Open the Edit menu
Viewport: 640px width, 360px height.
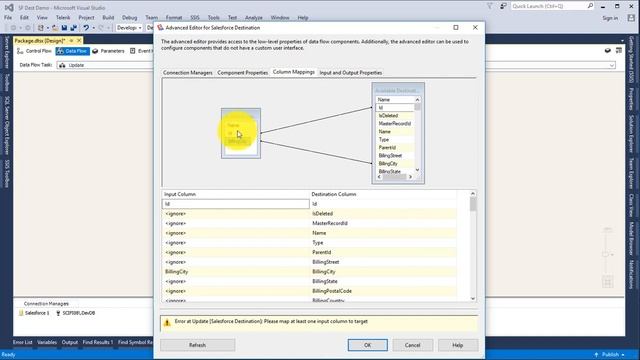24,18
